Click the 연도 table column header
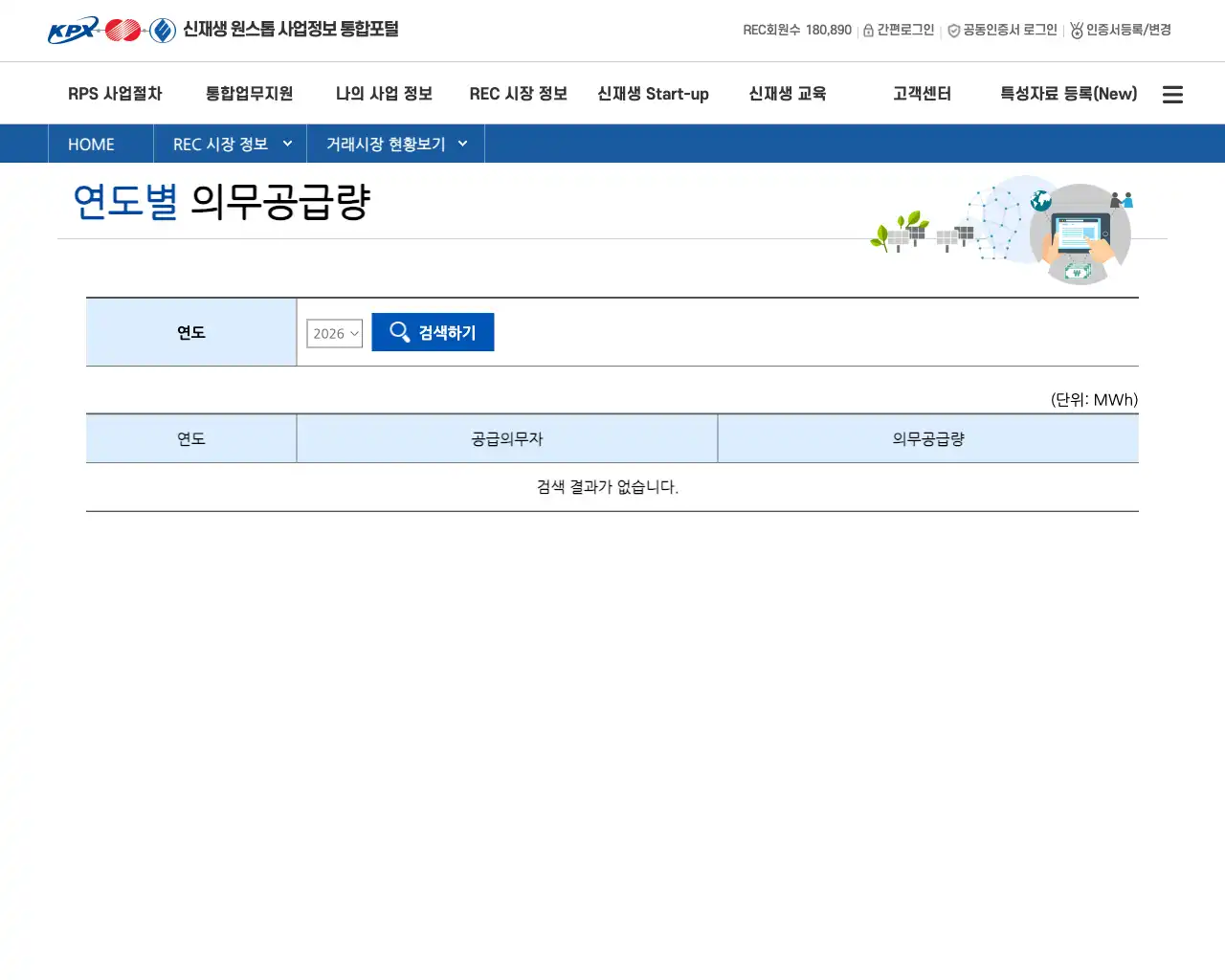 (190, 438)
